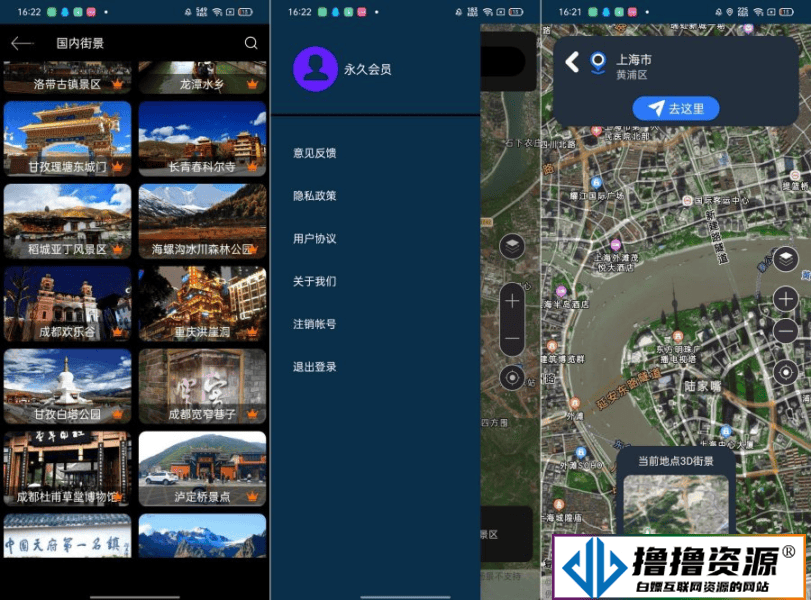Tap the plus zoom icon on the dimmed middle map

click(x=512, y=301)
